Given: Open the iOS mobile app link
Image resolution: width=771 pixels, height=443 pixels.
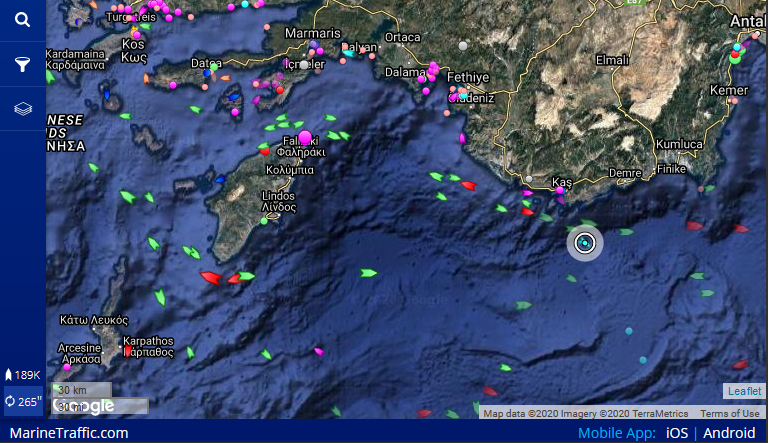Looking at the screenshot, I should [x=677, y=433].
